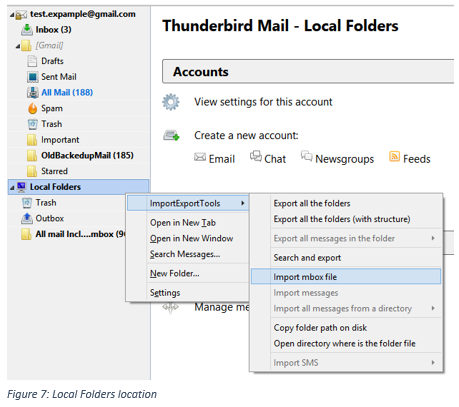Image resolution: width=459 pixels, height=407 pixels.
Task: Collapse the Local Folders tree
Action: pyautogui.click(x=12, y=188)
